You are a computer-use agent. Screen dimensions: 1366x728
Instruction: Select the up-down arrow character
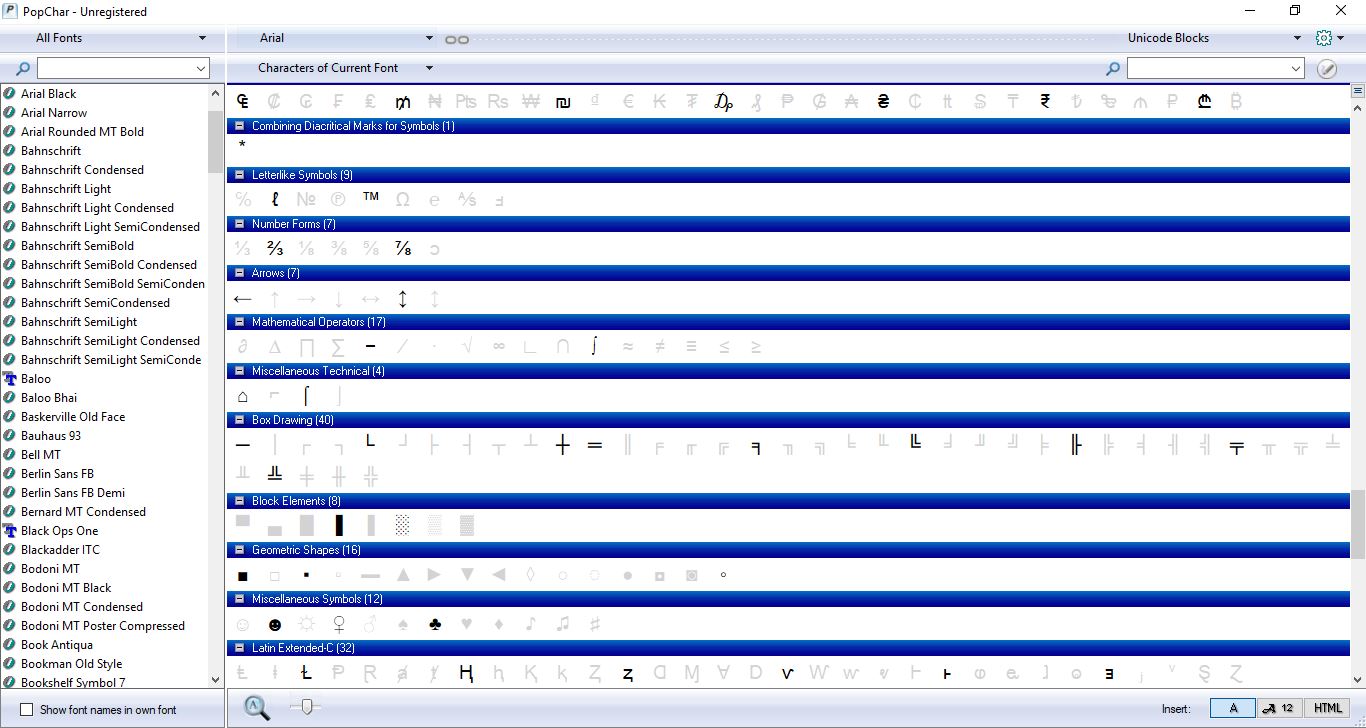402,298
